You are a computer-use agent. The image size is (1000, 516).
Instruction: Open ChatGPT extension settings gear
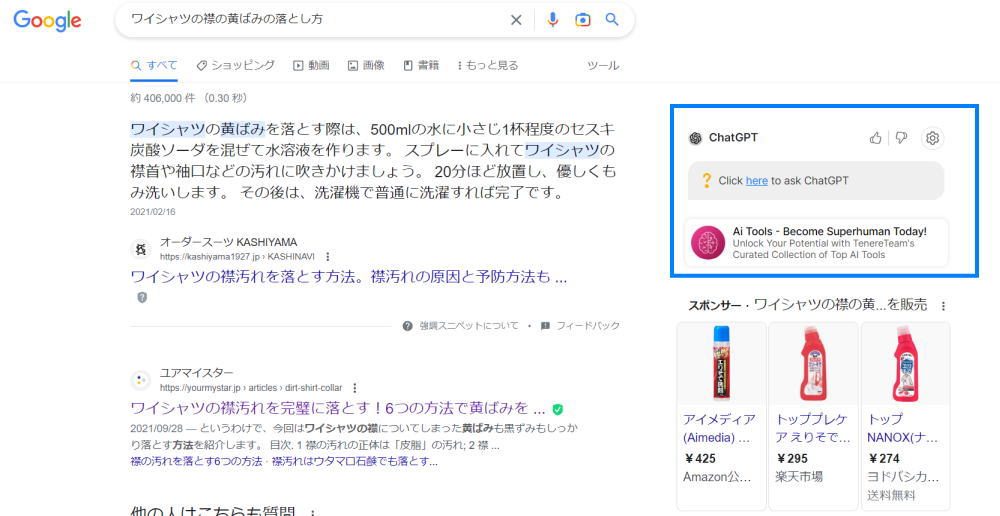tap(932, 138)
